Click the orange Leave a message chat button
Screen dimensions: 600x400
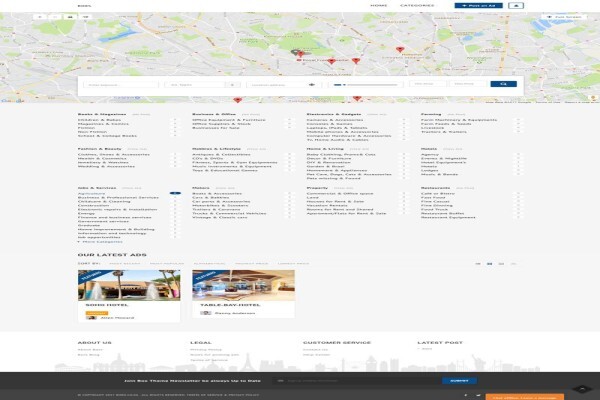point(525,397)
